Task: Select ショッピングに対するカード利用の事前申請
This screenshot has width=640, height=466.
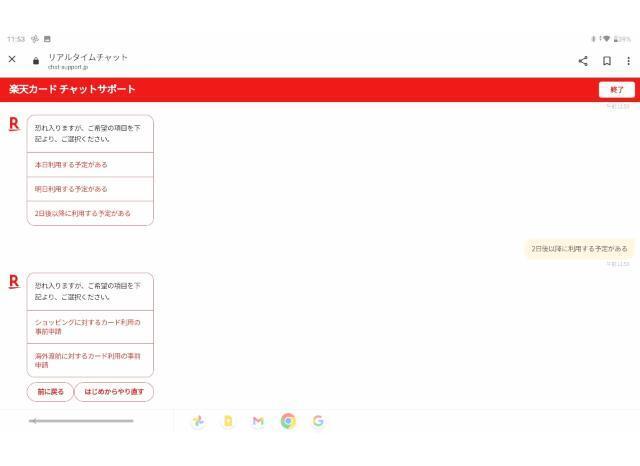Action: (90, 327)
